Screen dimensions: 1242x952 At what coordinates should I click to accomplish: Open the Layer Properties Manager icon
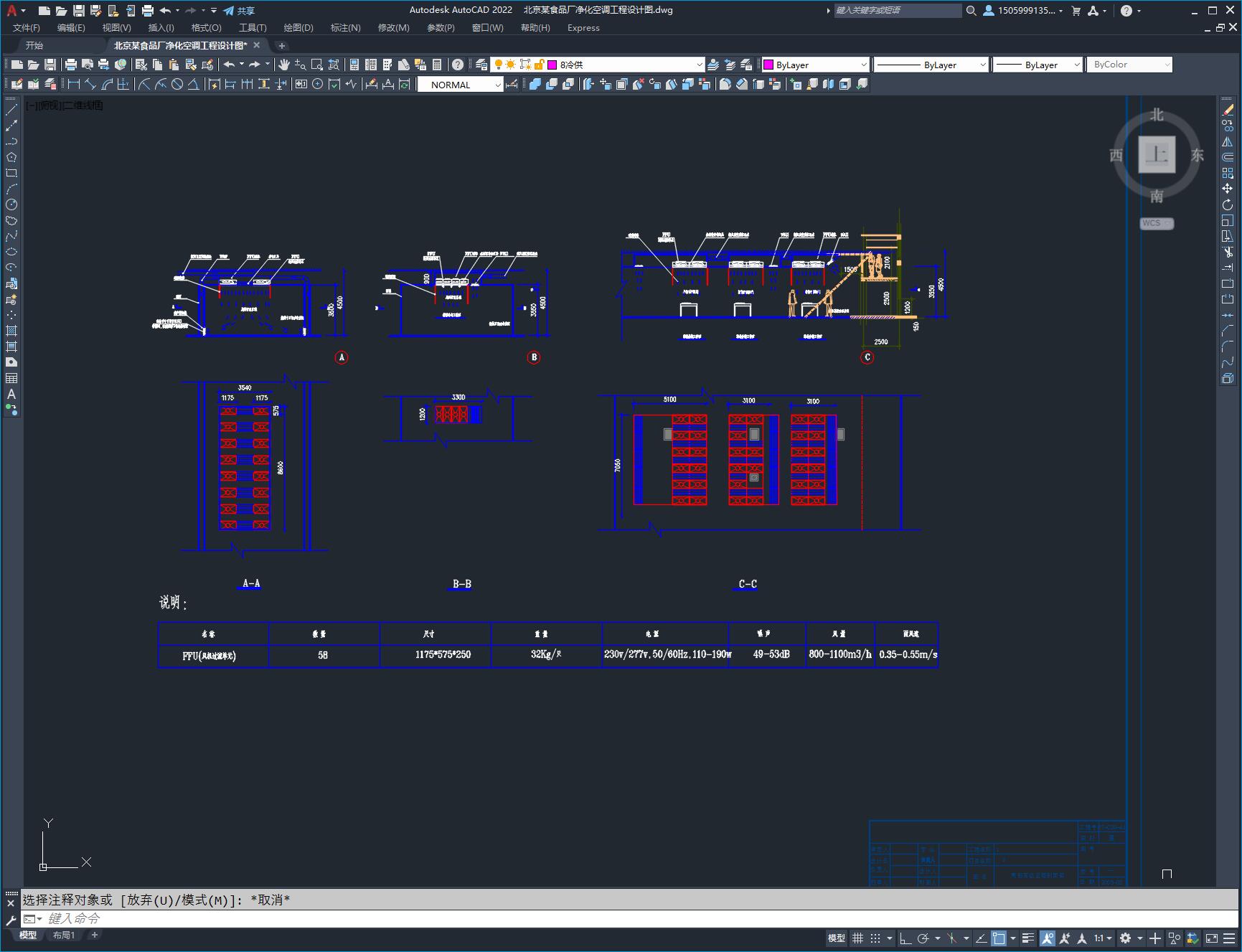481,65
